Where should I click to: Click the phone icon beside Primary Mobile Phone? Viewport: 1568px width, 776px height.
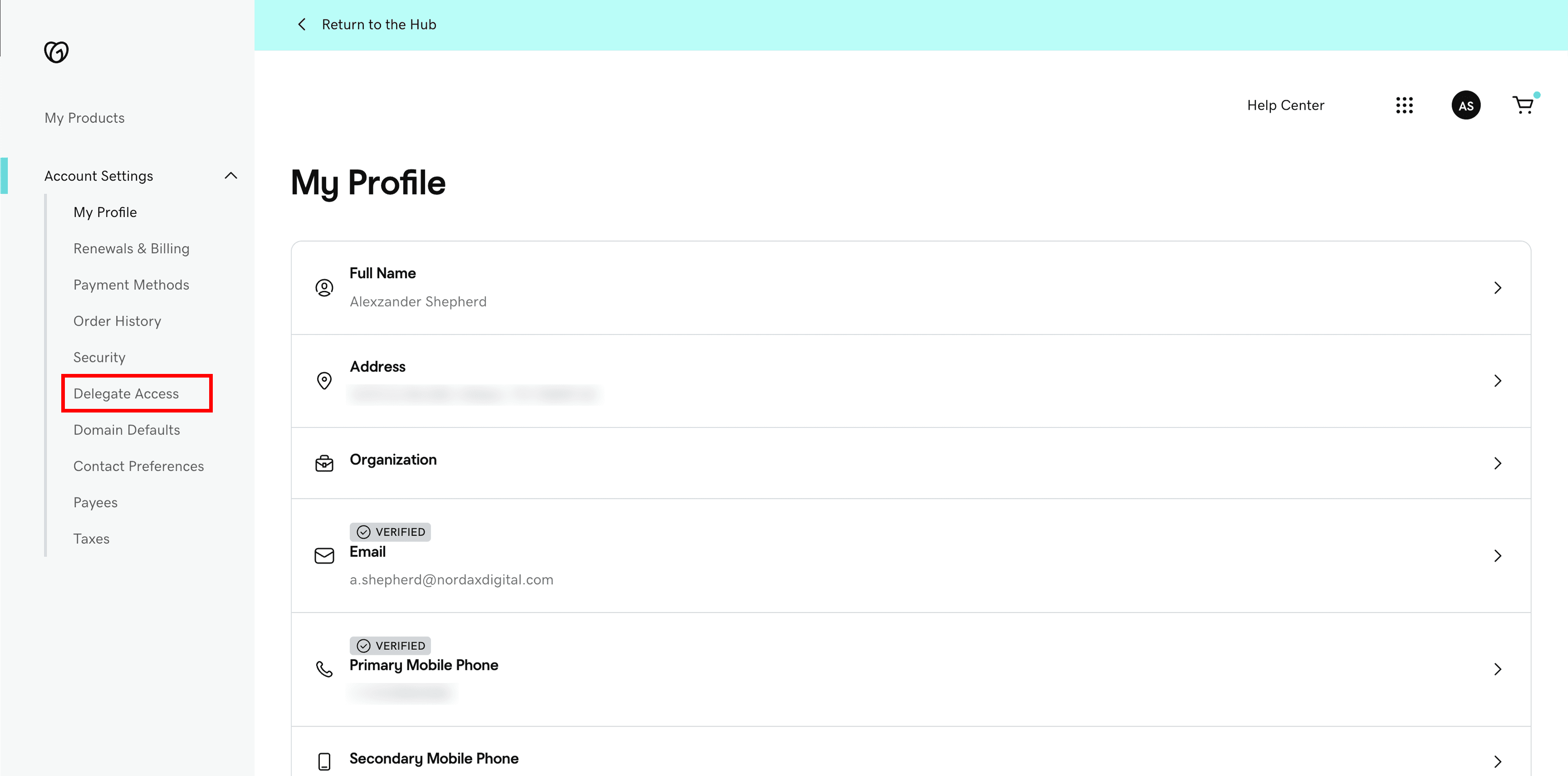[324, 669]
